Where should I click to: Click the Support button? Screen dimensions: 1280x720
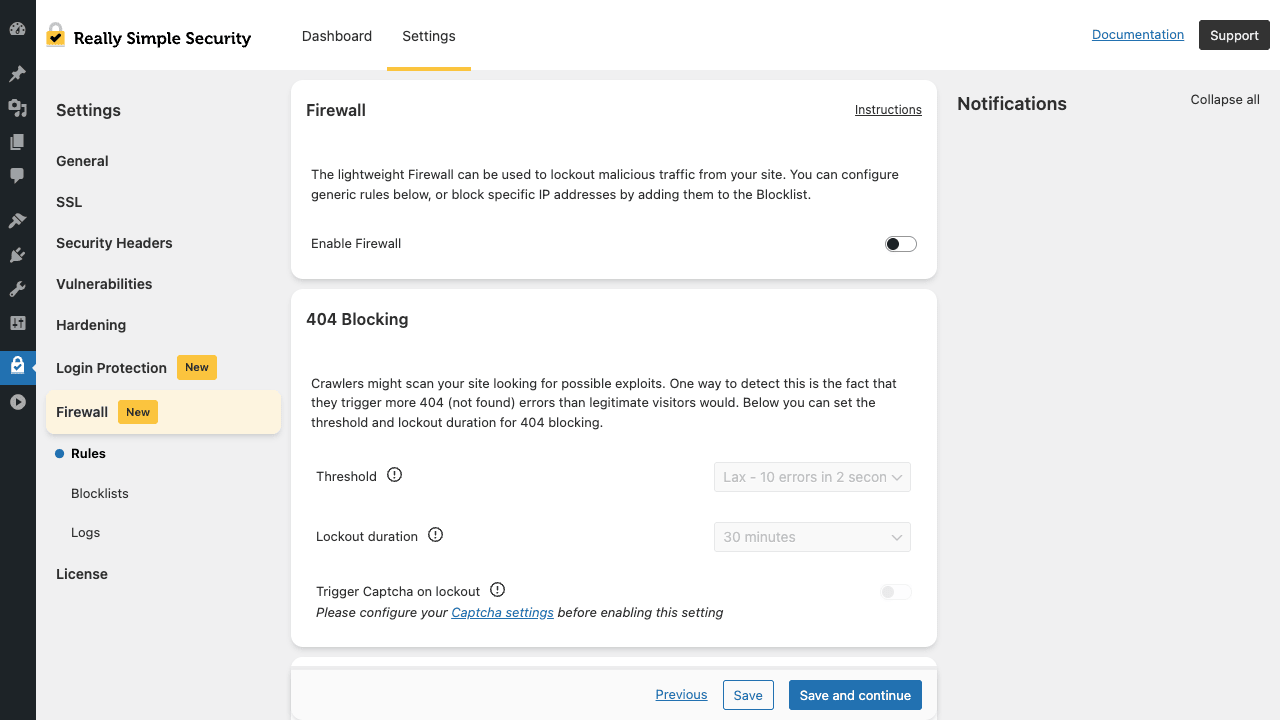click(1234, 35)
